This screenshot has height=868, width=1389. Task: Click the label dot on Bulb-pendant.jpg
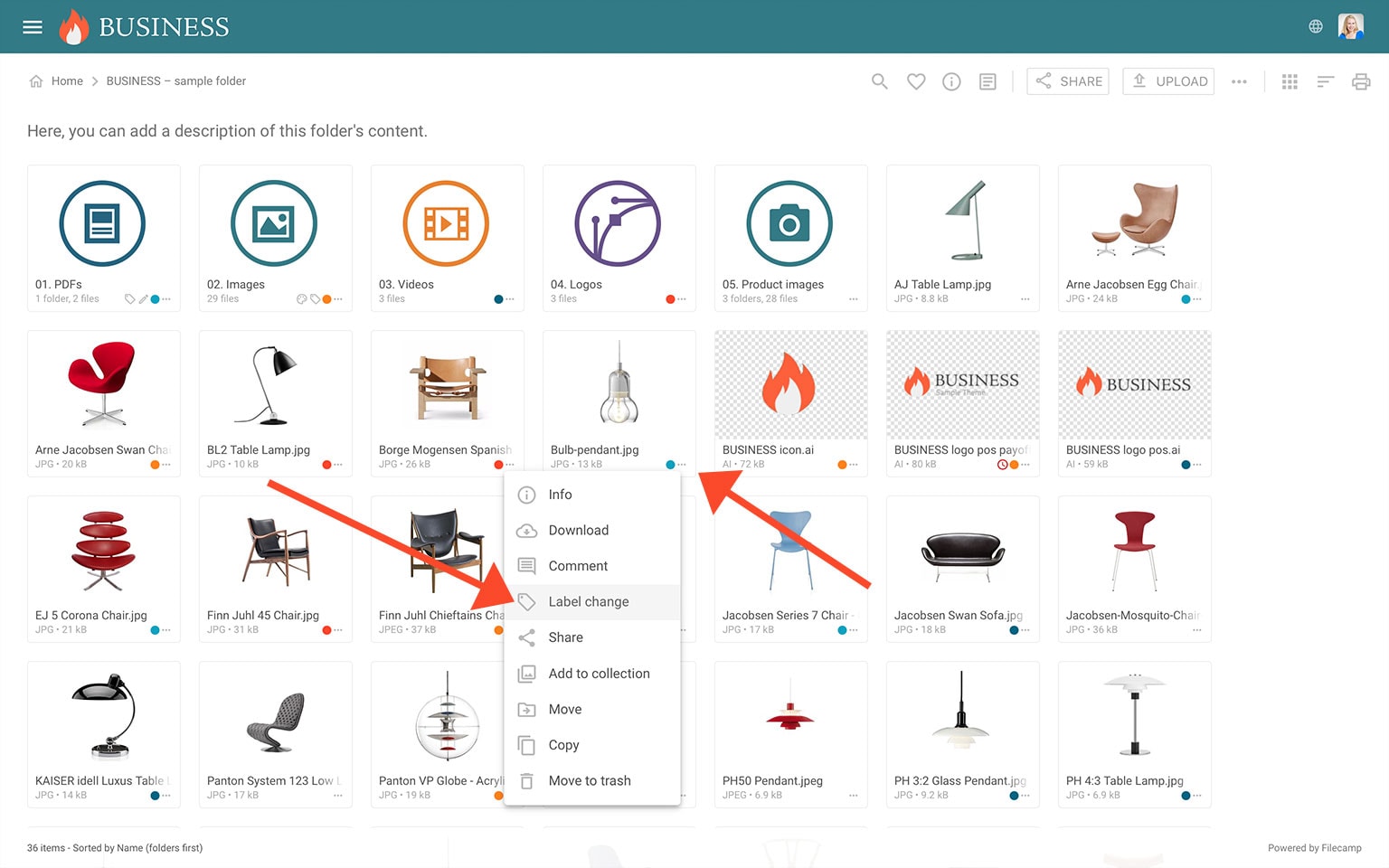[670, 465]
